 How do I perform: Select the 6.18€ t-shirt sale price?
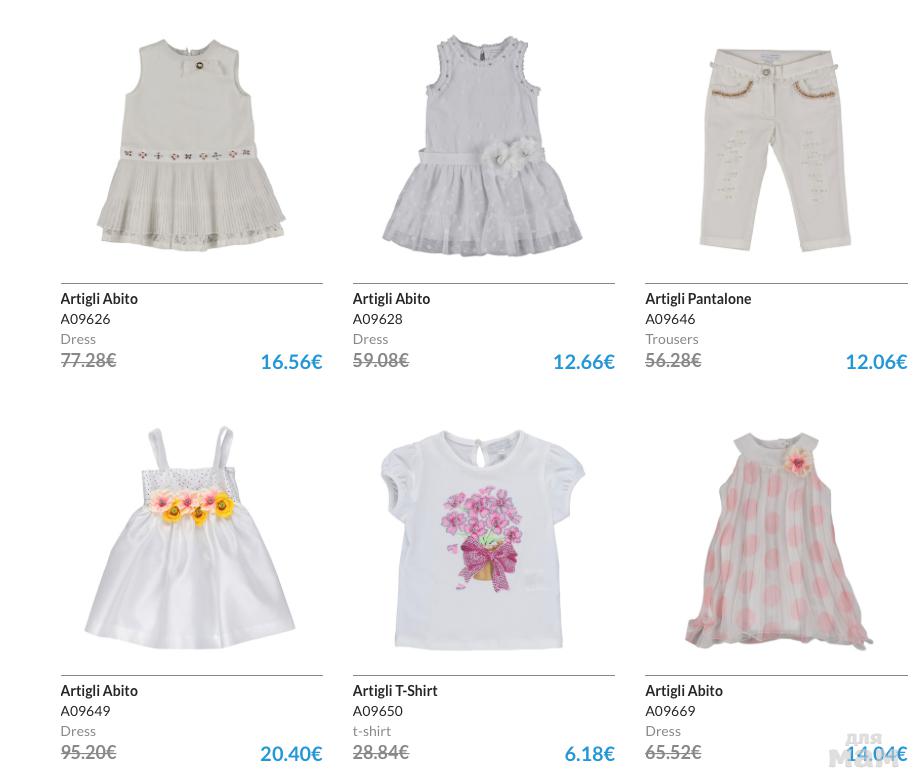point(589,754)
